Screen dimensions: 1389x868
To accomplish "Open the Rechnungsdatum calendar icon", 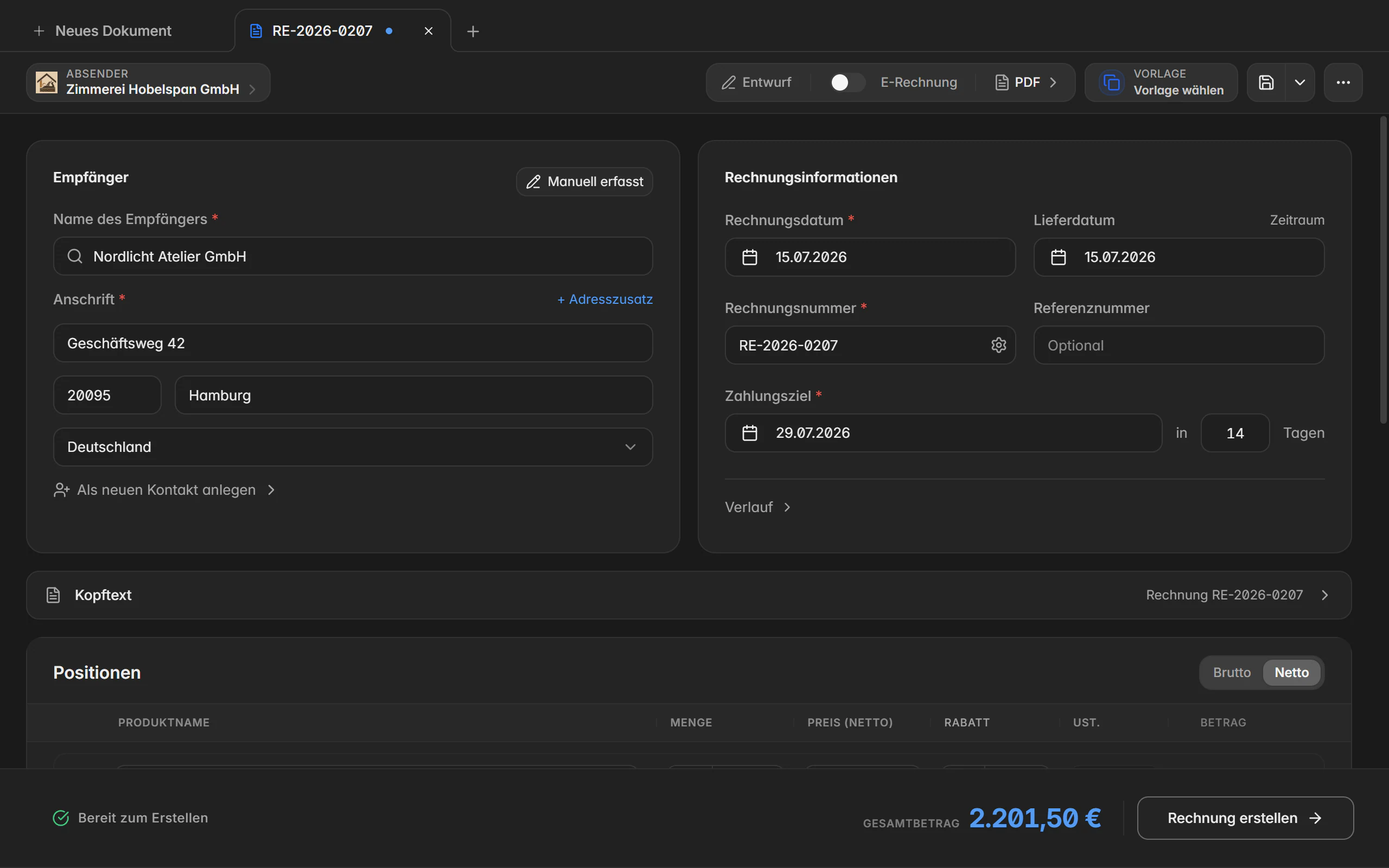I will [750, 257].
